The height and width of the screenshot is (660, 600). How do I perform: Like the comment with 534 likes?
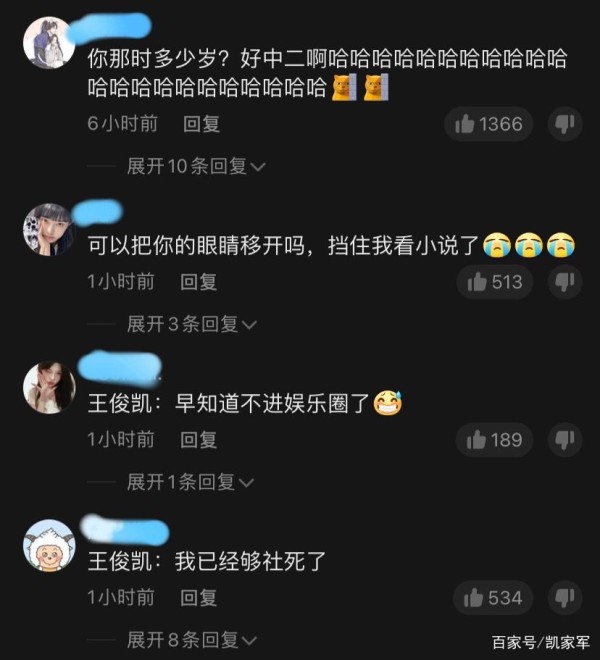(493, 598)
